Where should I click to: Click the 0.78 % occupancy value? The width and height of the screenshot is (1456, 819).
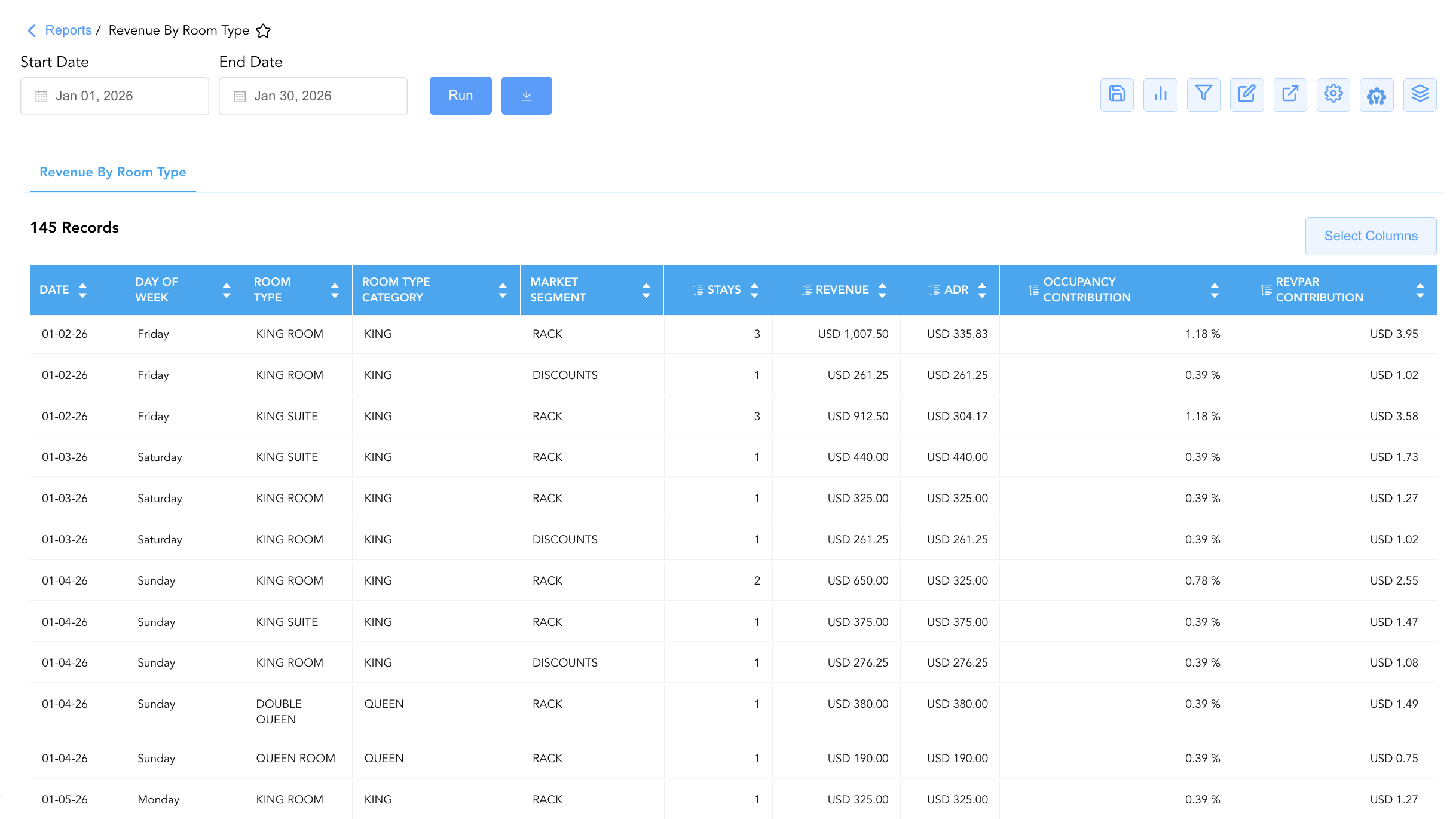[1203, 581]
